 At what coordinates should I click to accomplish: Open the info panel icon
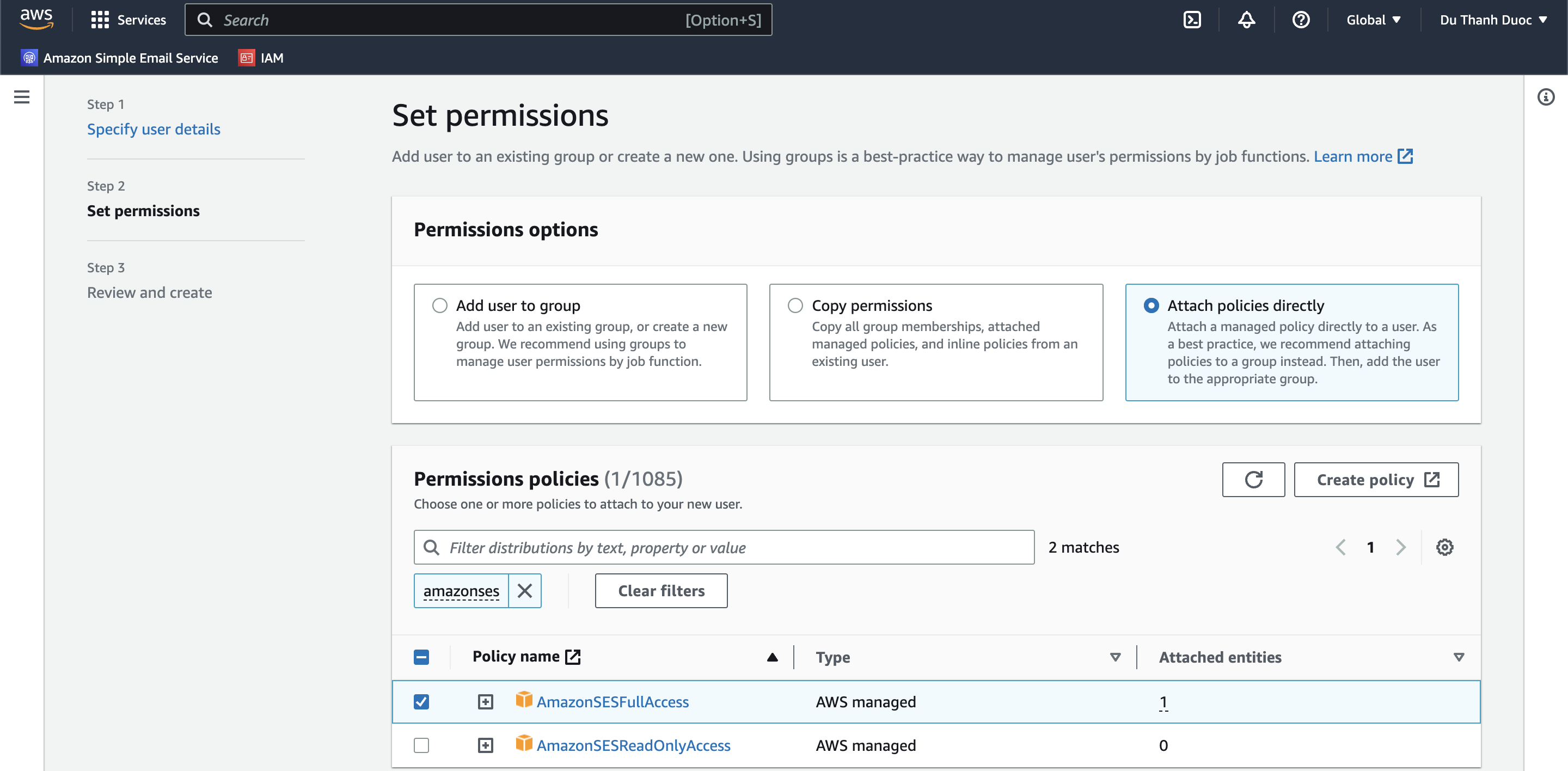tap(1546, 97)
